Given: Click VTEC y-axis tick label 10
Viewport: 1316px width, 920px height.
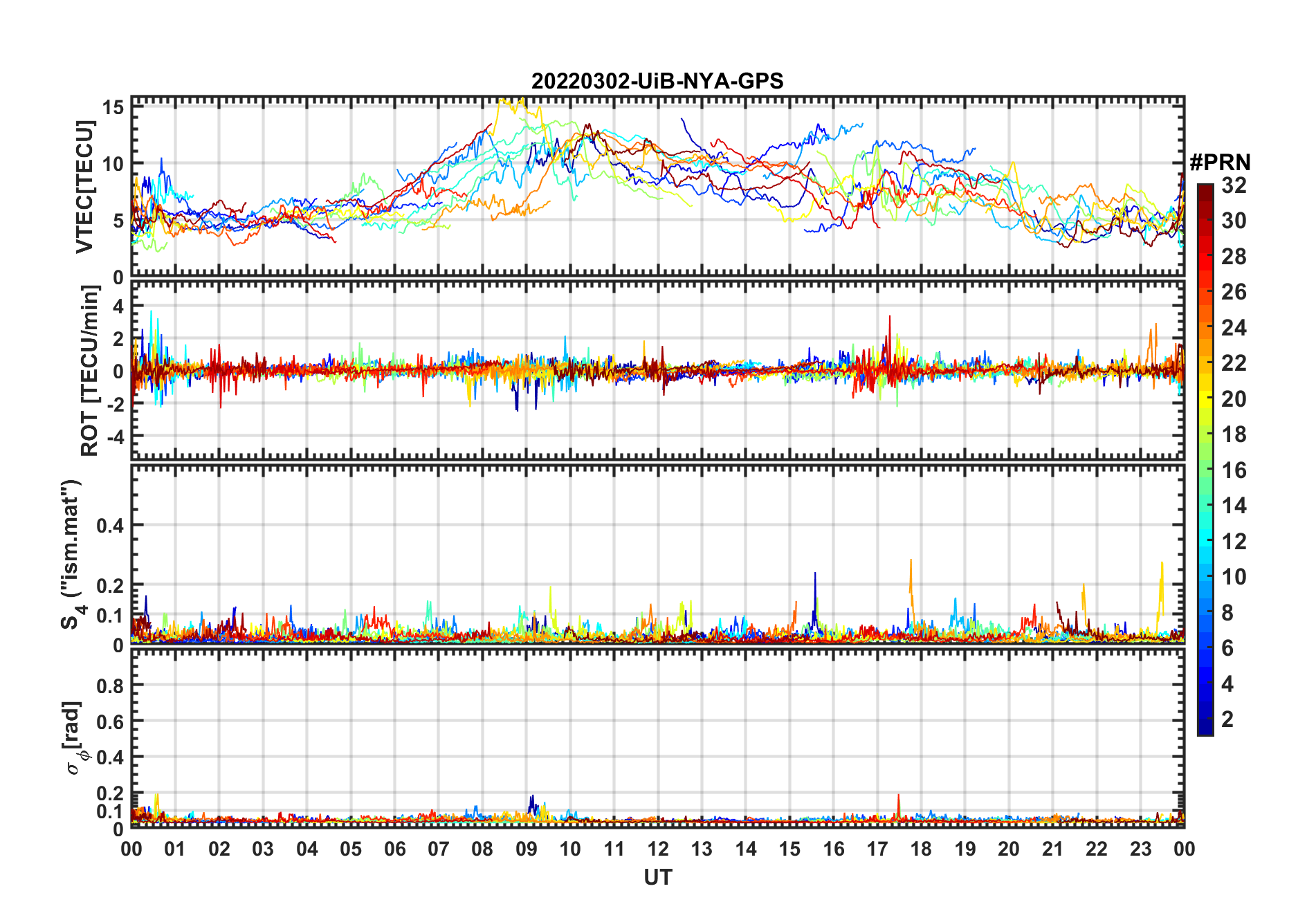Looking at the screenshot, I should coord(113,164).
